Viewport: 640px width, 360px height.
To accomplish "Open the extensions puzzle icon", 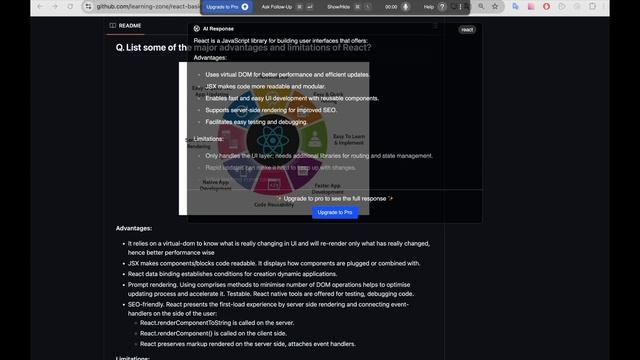I will click(592, 7).
